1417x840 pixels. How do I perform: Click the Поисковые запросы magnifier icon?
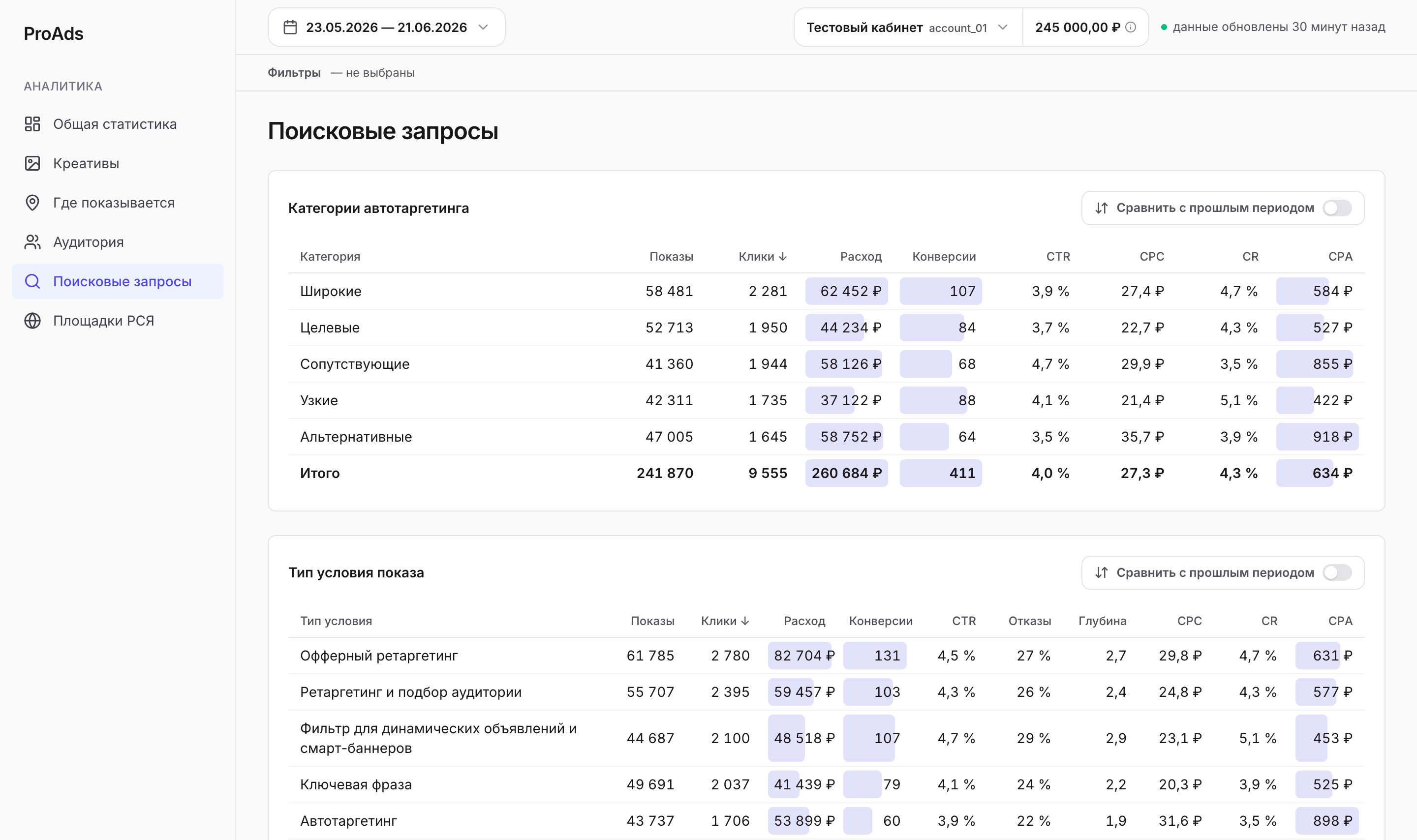32,281
